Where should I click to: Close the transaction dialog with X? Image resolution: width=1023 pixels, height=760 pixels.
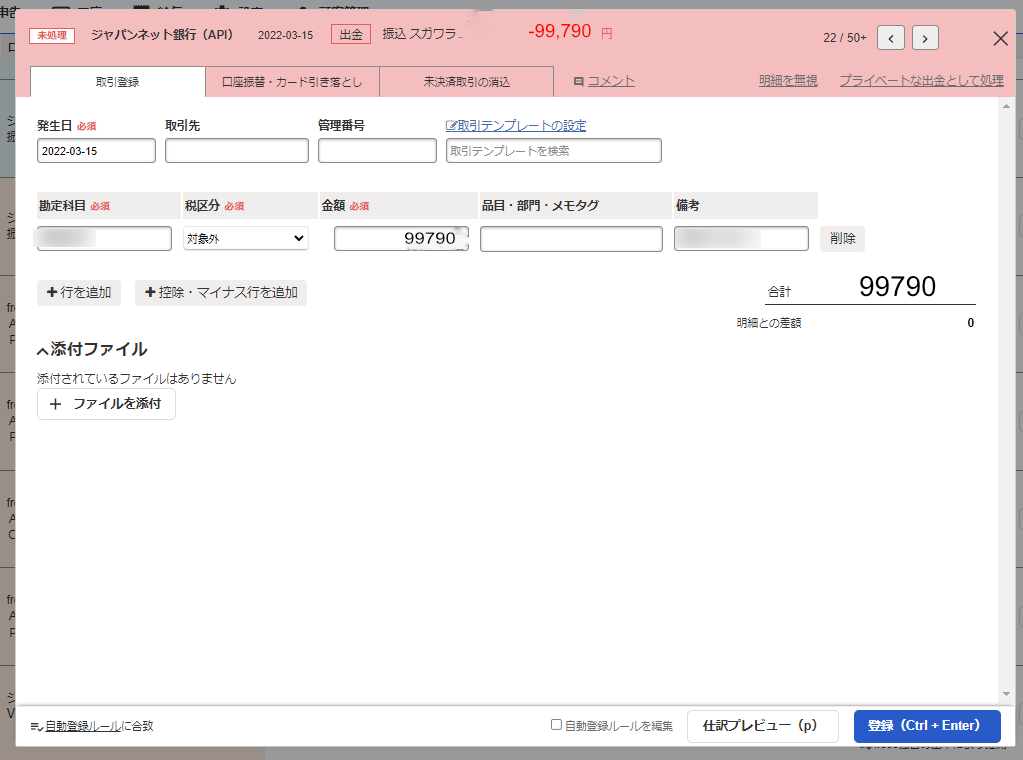tap(1000, 38)
